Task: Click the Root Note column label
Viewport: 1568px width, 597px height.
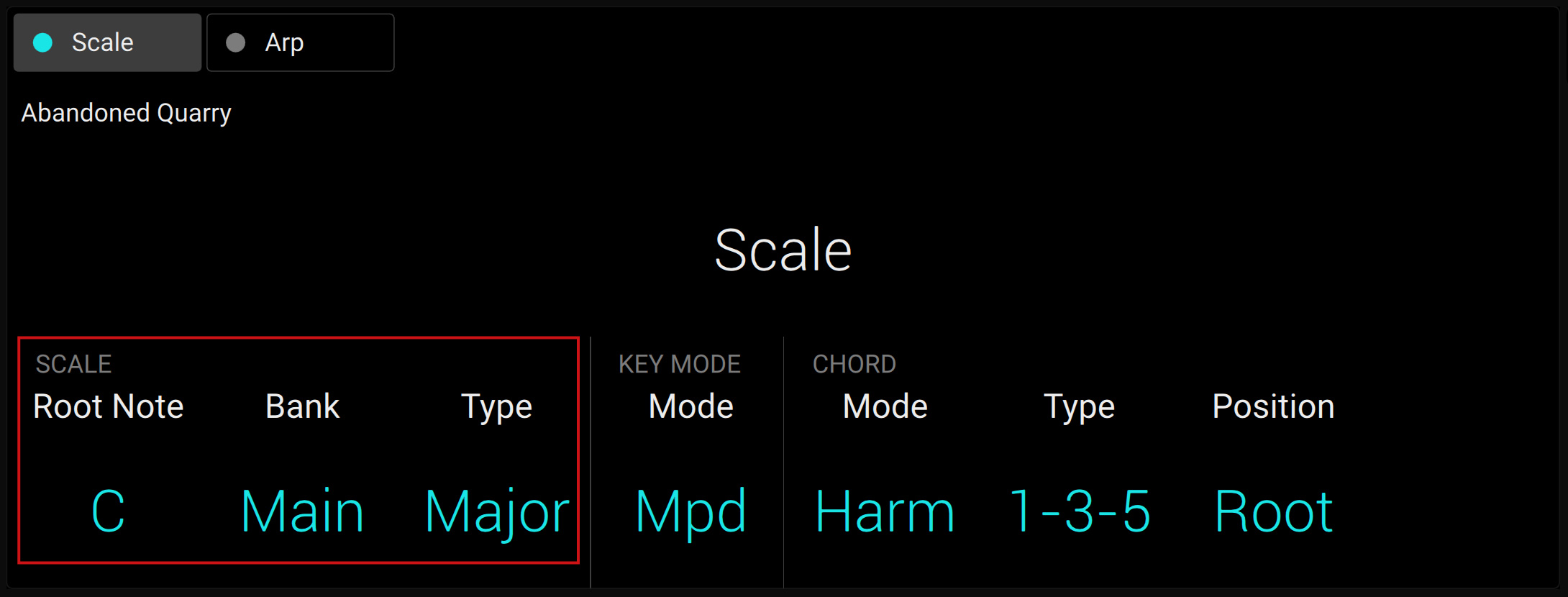Action: pyautogui.click(x=109, y=406)
